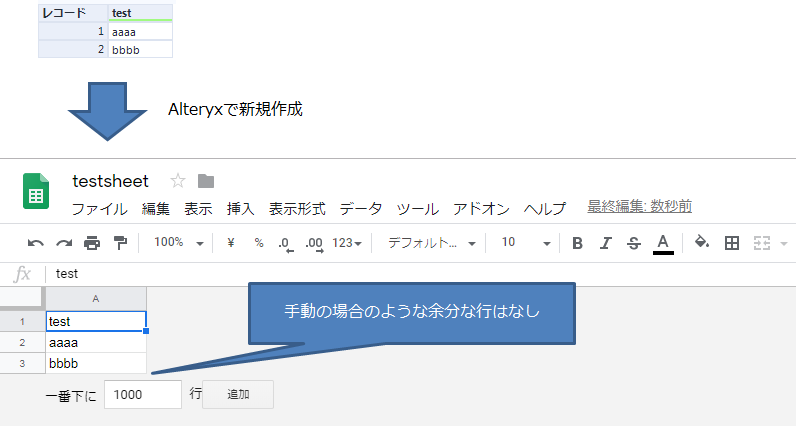Select cell A1 containing test
Viewport: 796px width, 426px height.
coord(96,321)
